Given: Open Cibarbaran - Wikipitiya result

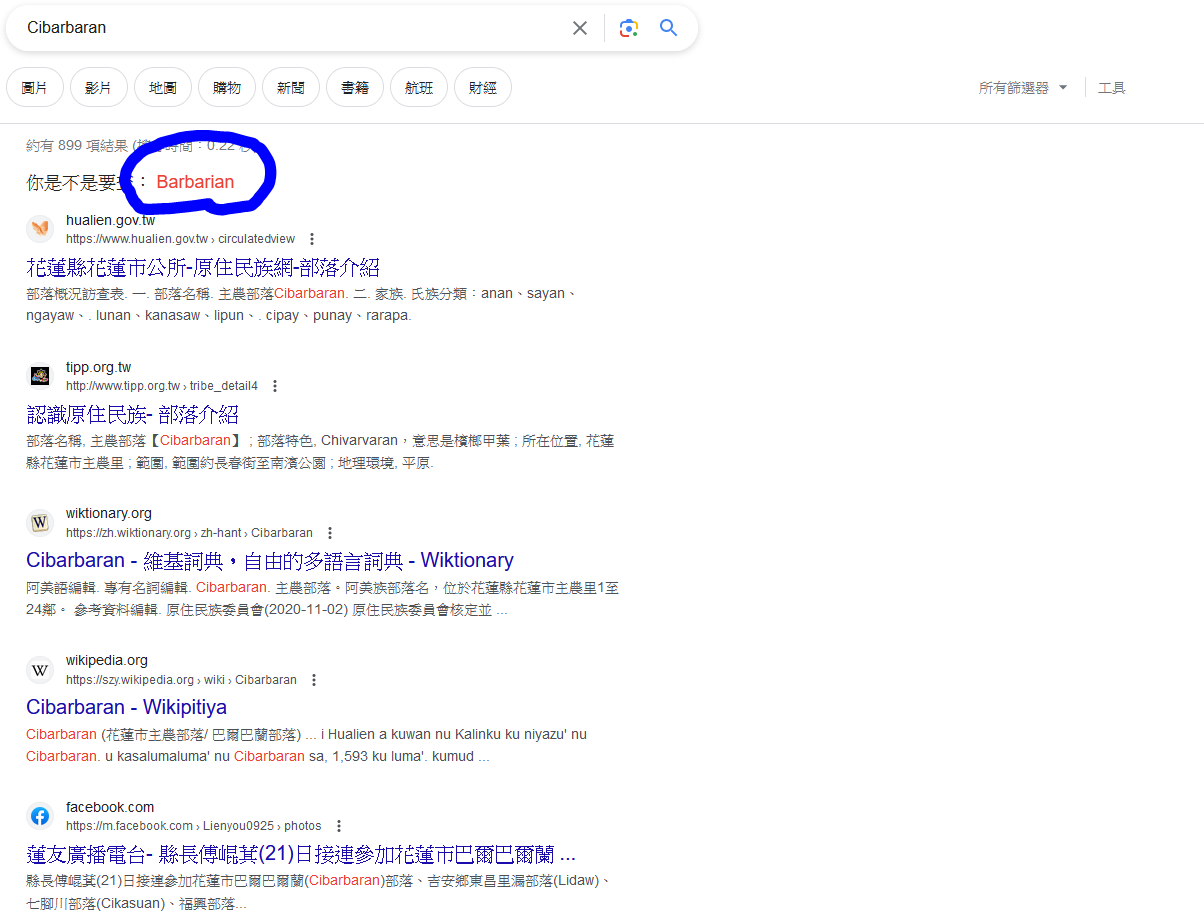Looking at the screenshot, I should [x=127, y=707].
